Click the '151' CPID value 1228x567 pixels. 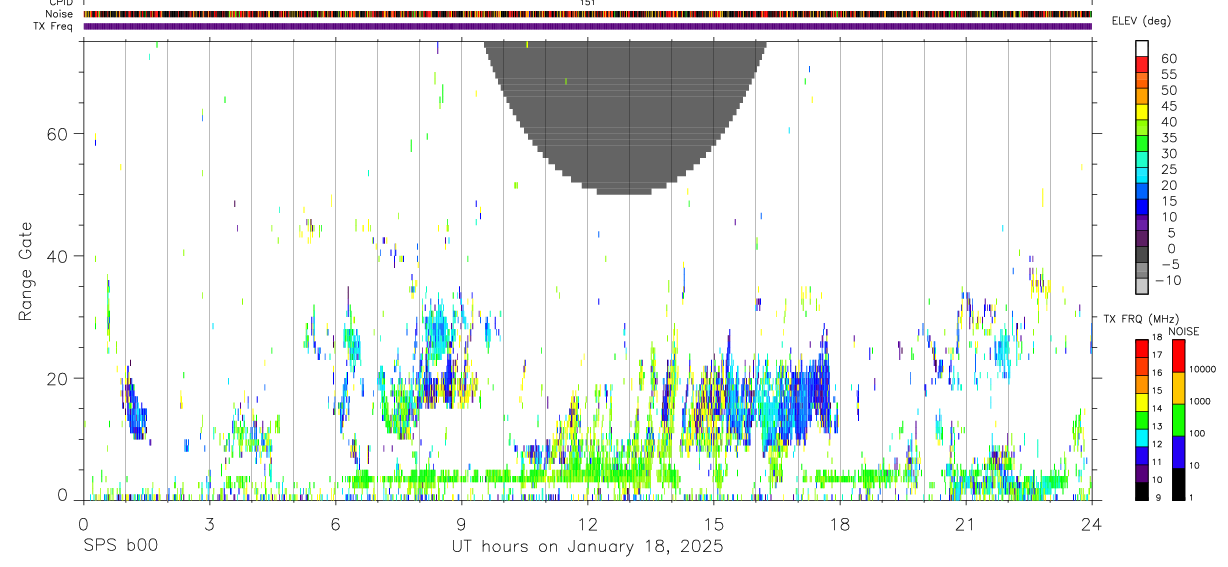pyautogui.click(x=588, y=3)
